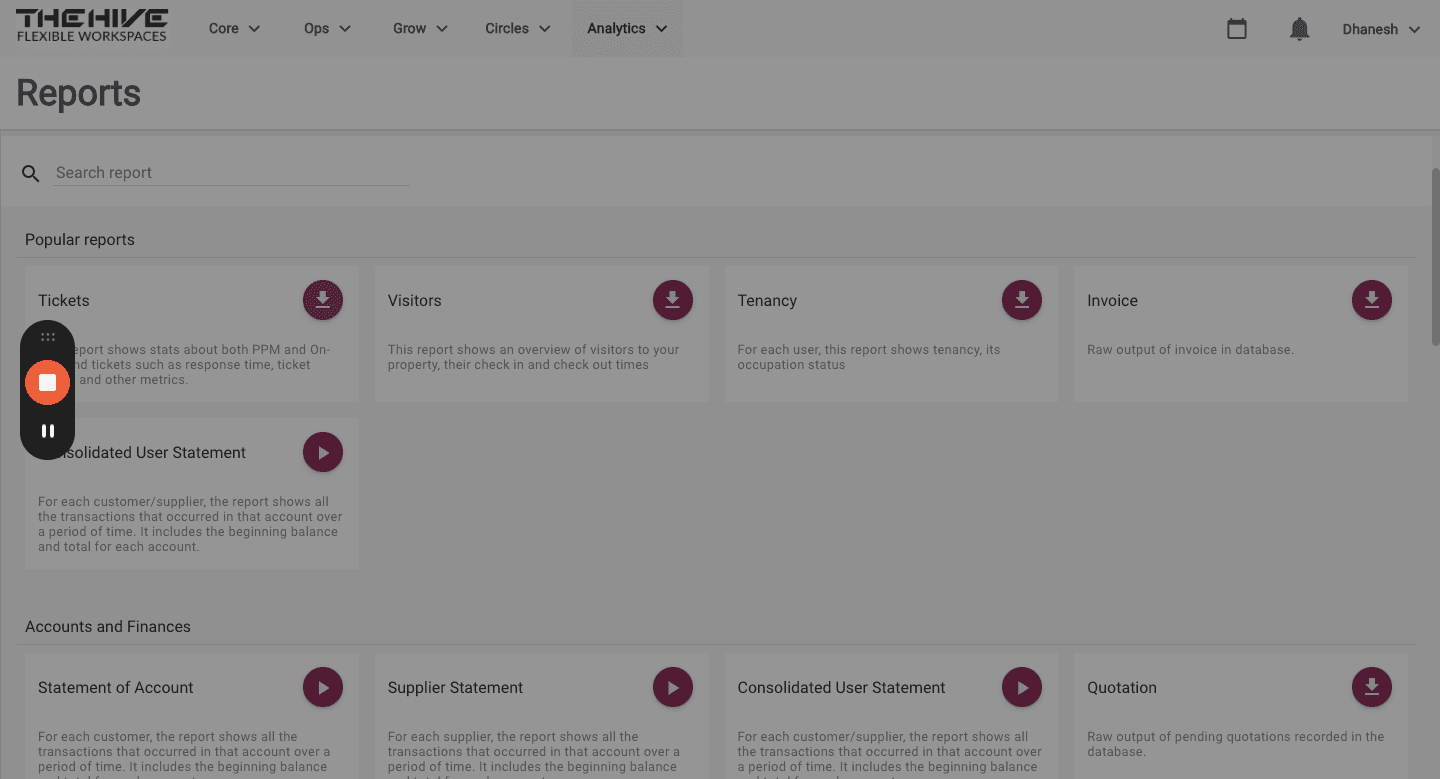Open the Circles menu
The width and height of the screenshot is (1440, 779).
(517, 28)
